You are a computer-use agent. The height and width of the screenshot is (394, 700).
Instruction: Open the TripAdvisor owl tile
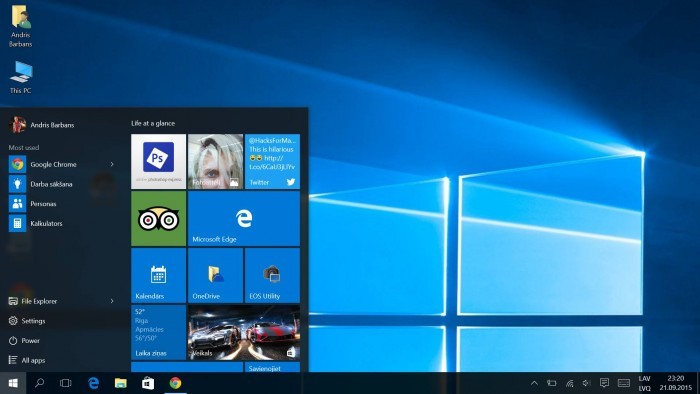click(x=158, y=219)
